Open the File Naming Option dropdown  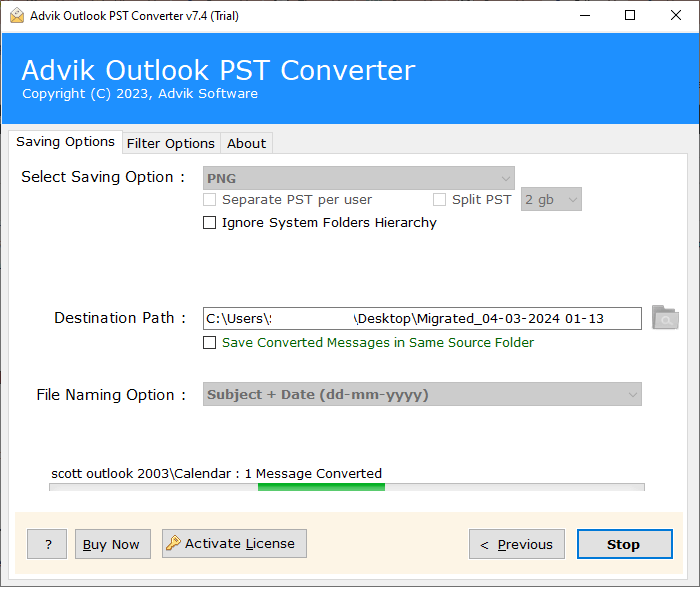click(422, 394)
